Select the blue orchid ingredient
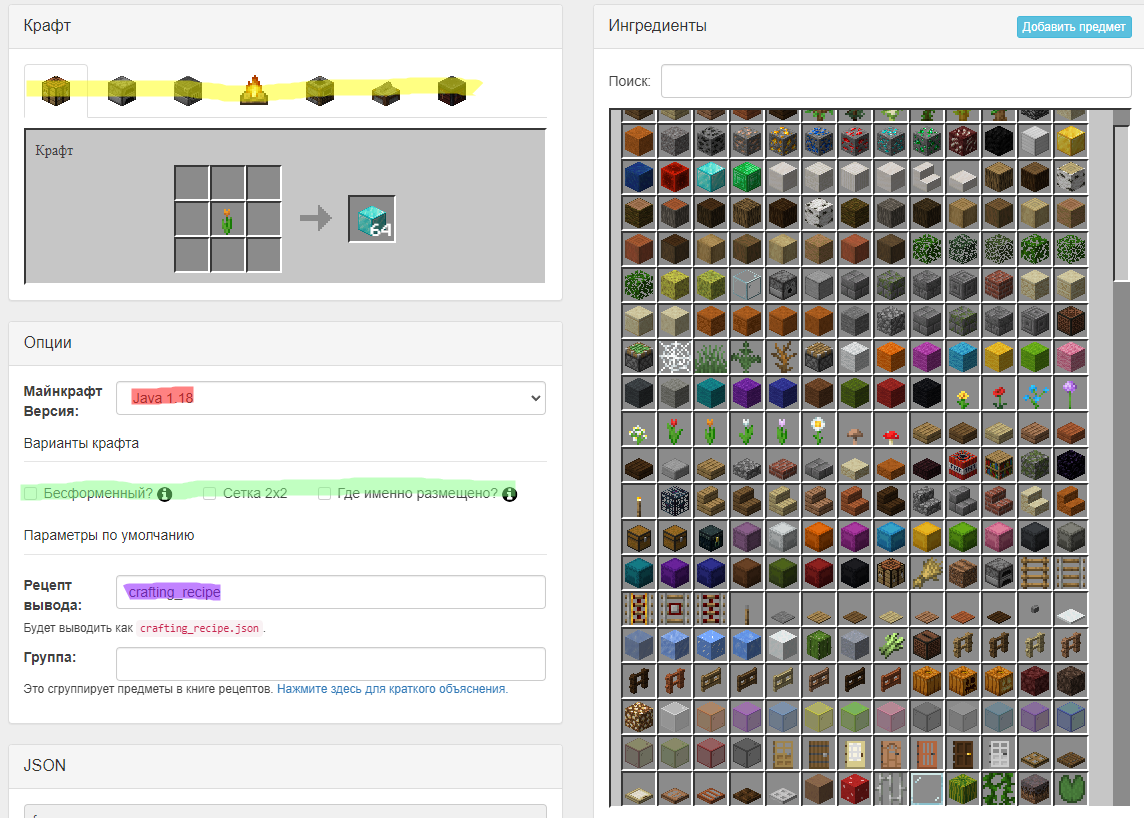 coord(1035,393)
